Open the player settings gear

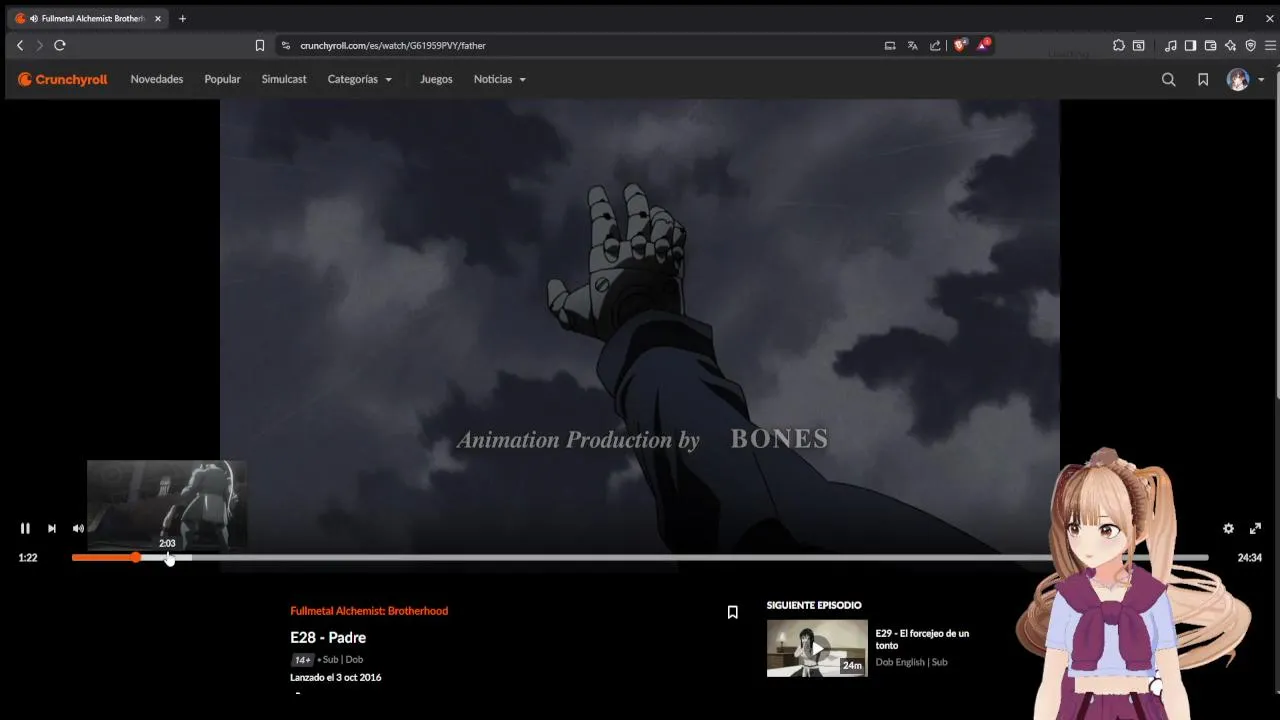[1228, 528]
